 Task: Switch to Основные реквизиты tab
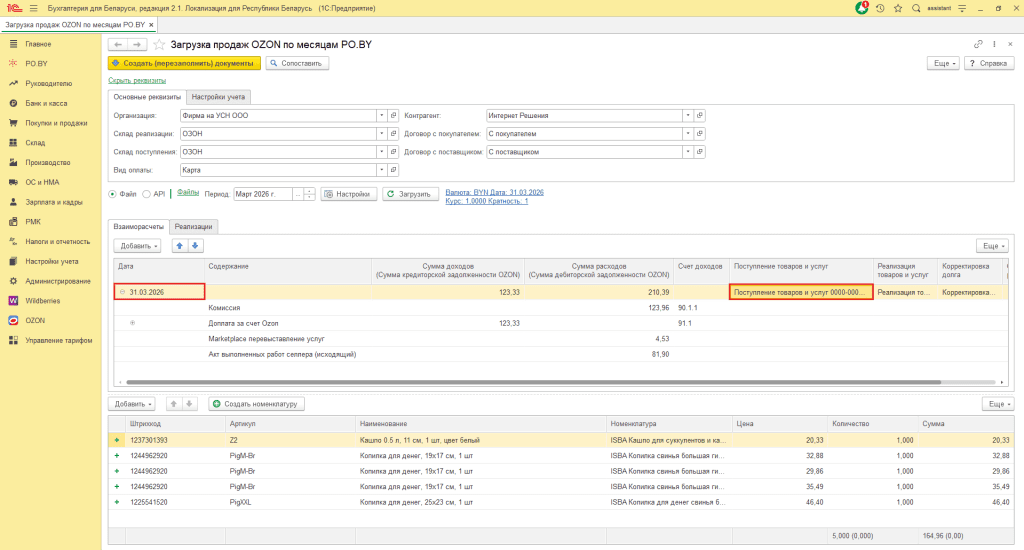(147, 97)
